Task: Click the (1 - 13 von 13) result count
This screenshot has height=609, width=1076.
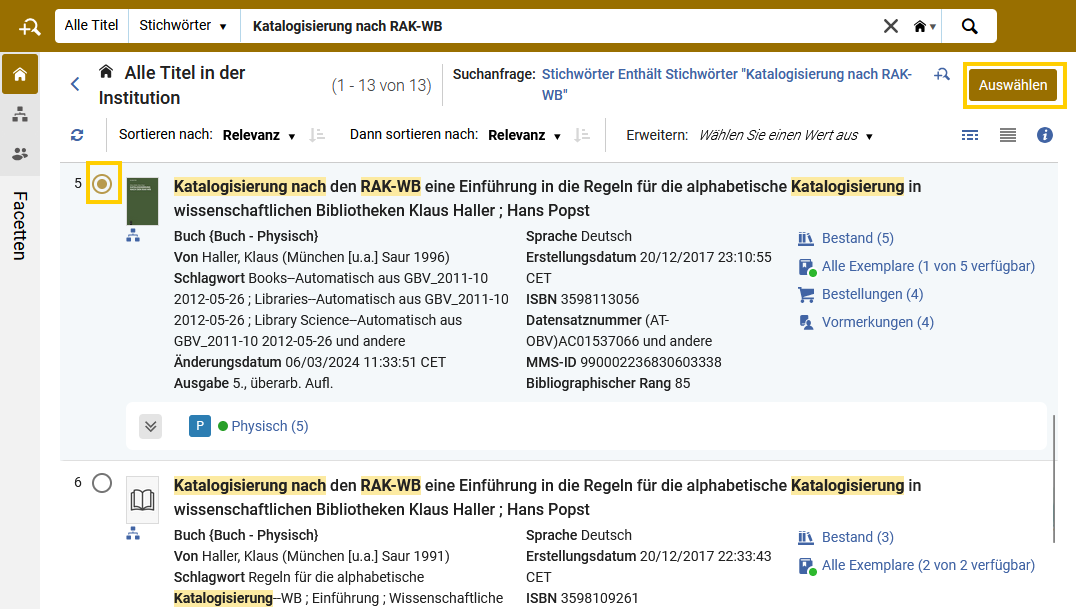Action: tap(382, 85)
